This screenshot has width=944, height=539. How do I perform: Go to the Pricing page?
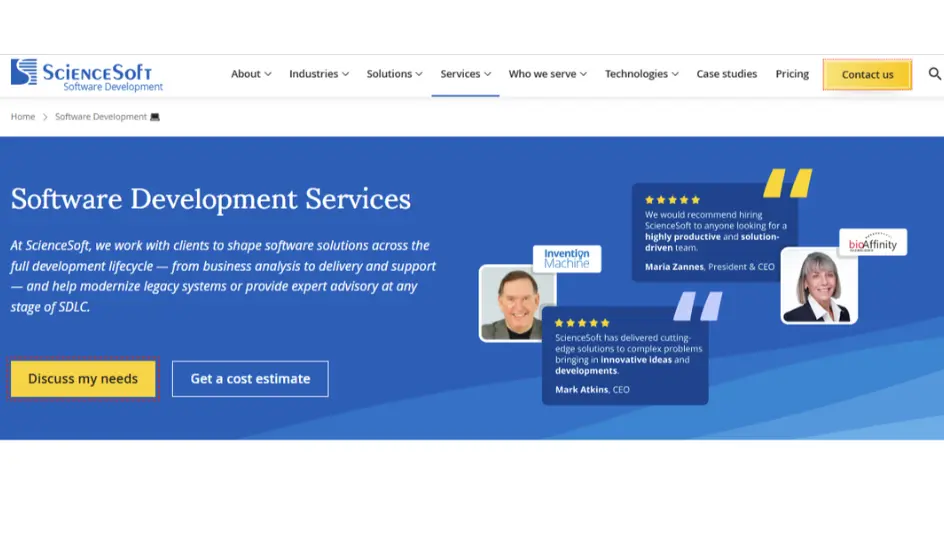tap(792, 73)
